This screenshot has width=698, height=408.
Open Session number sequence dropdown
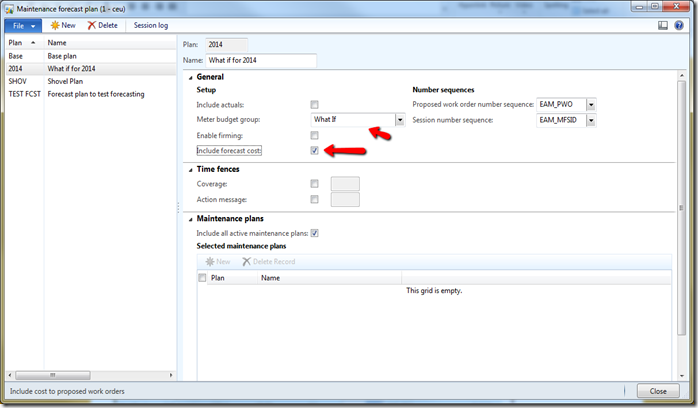click(591, 121)
